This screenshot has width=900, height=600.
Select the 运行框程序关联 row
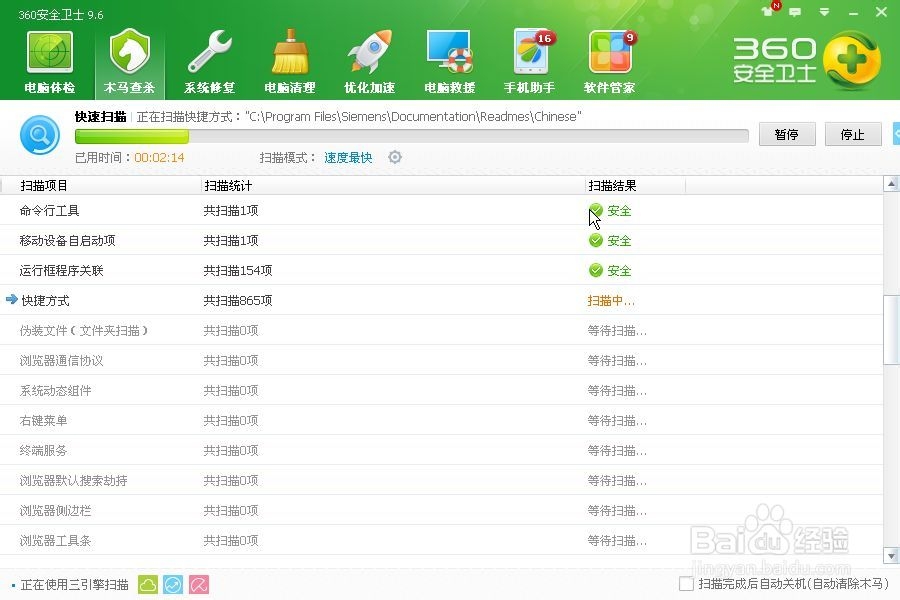(441, 270)
